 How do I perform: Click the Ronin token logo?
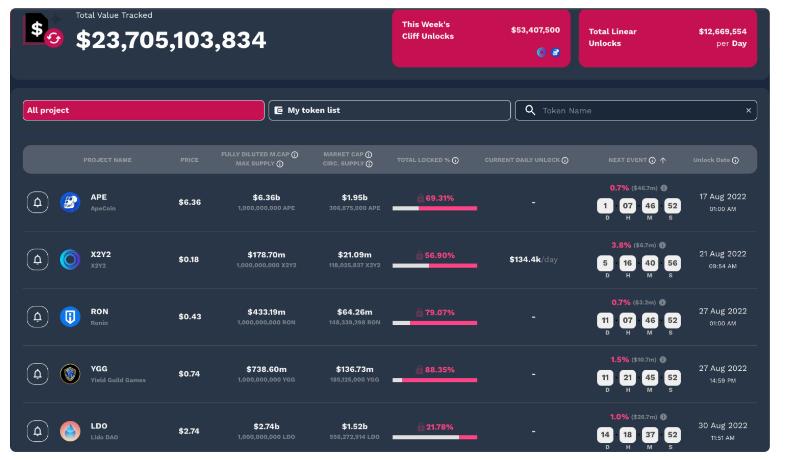point(70,317)
